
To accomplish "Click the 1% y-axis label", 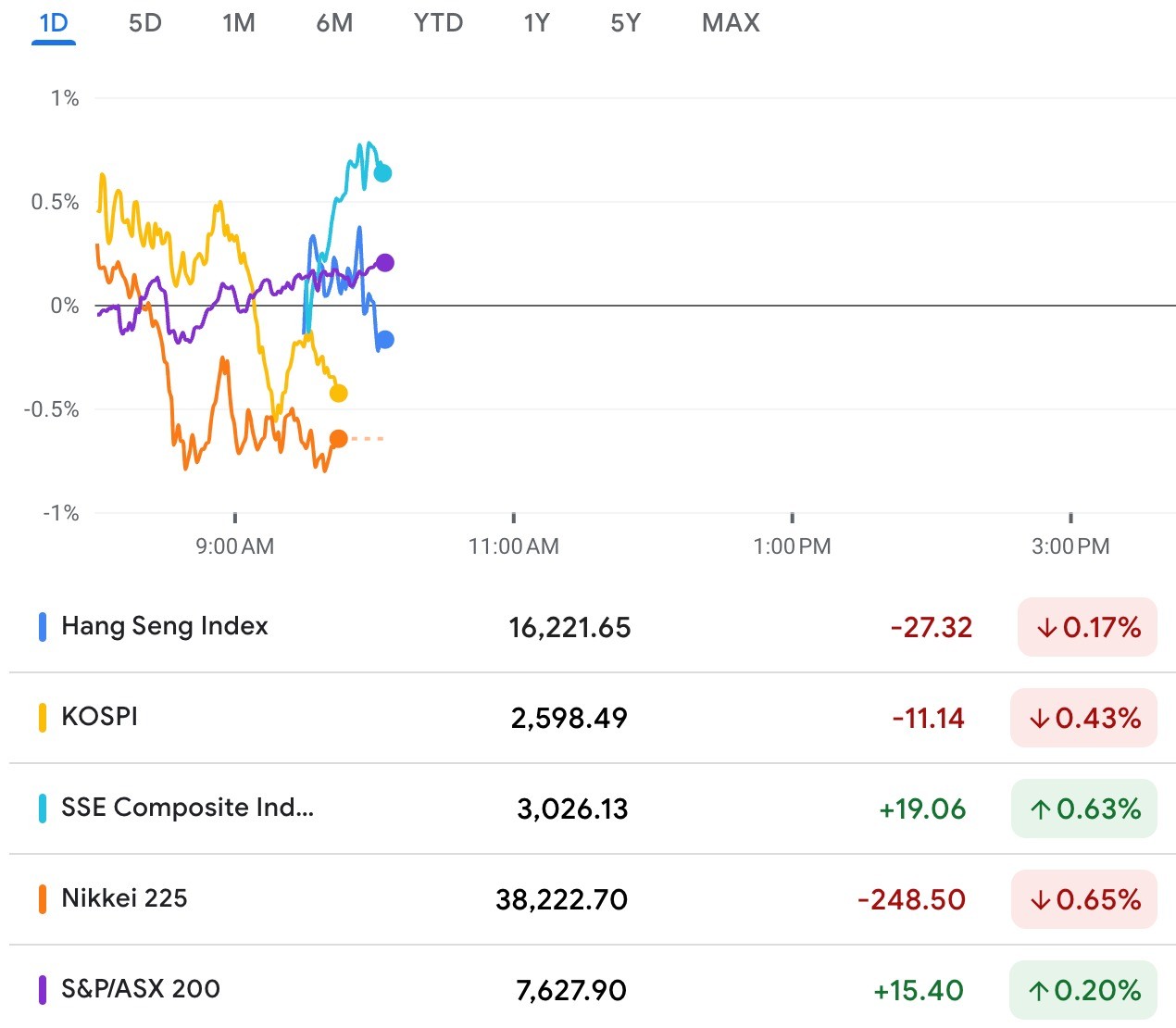I will click(x=65, y=98).
